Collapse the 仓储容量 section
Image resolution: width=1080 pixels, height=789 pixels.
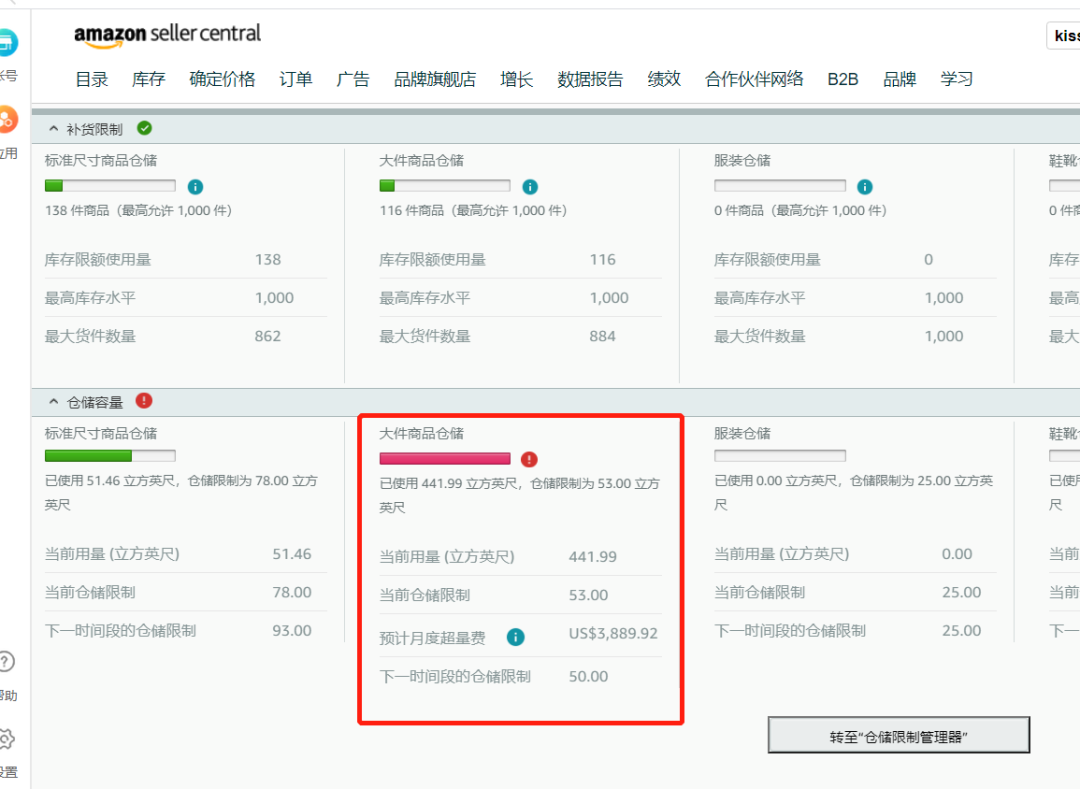(x=55, y=401)
